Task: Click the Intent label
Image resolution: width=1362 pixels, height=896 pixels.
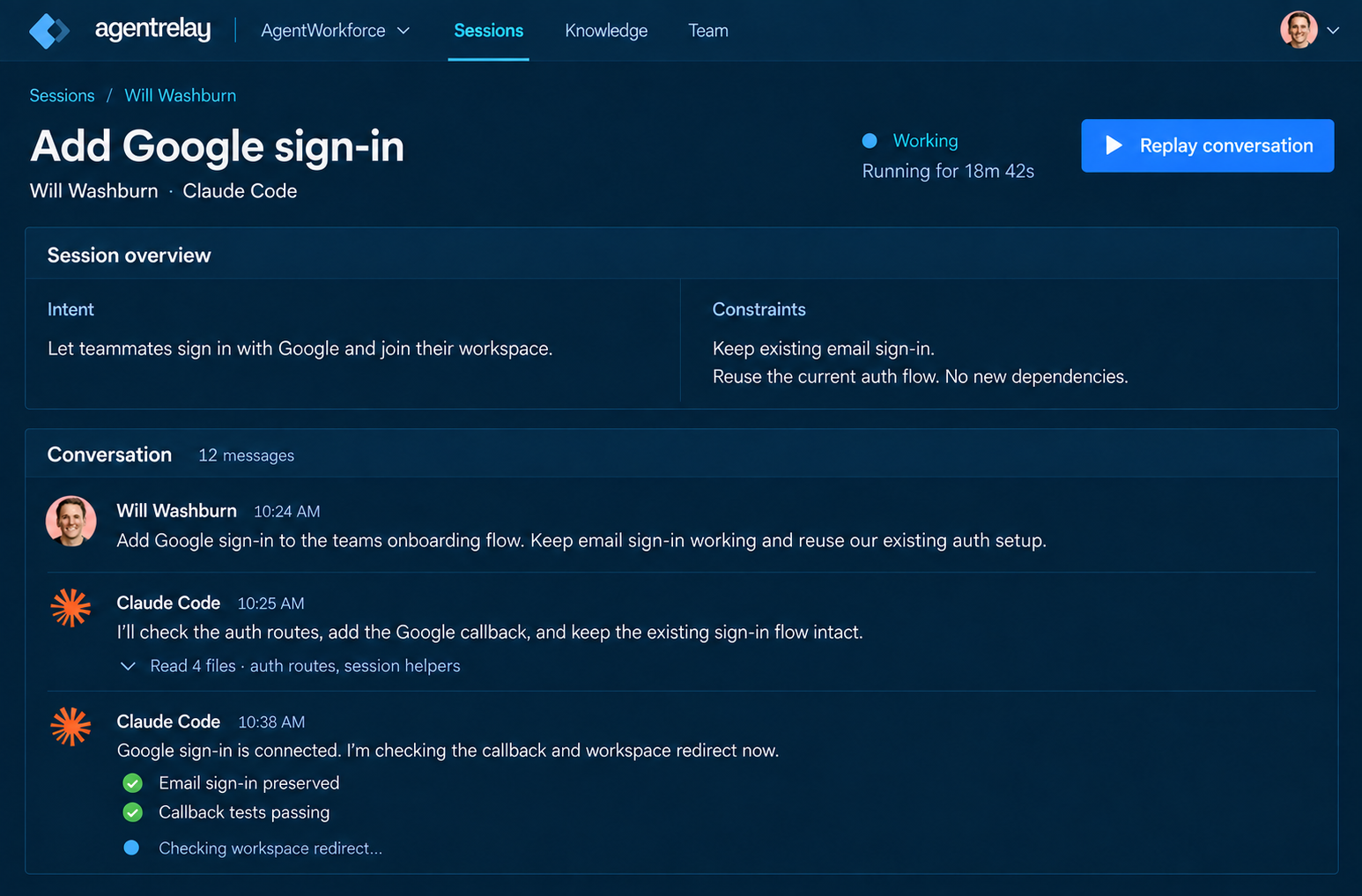Action: point(70,309)
